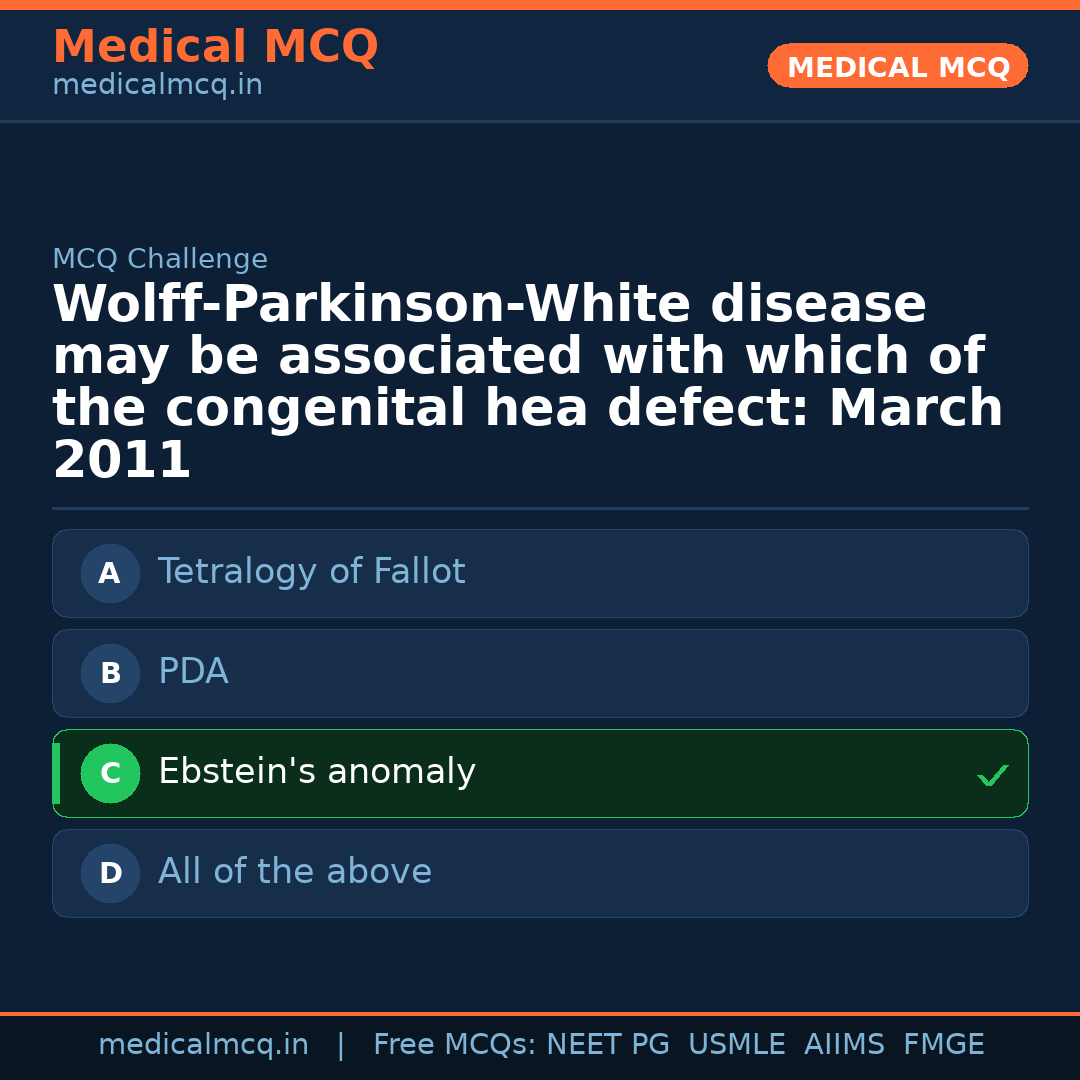Screen dimensions: 1080x1080
Task: Click the green C option circle
Action: coord(110,773)
